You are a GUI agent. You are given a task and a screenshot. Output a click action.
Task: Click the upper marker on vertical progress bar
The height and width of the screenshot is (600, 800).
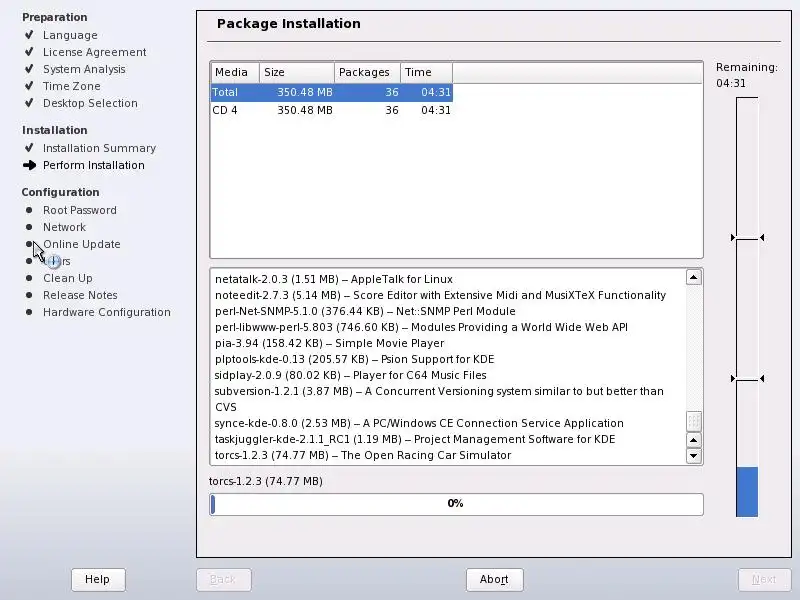[747, 238]
